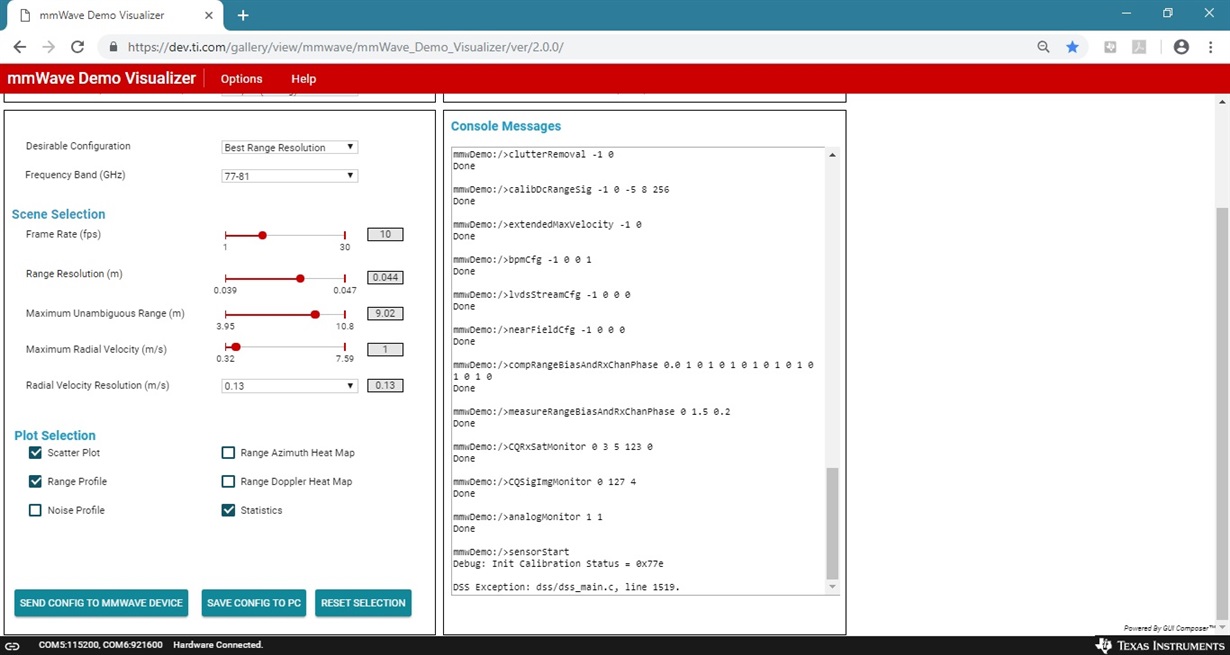Image resolution: width=1230 pixels, height=655 pixels.
Task: Click the browser zoom magnifier icon
Action: tap(1043, 47)
